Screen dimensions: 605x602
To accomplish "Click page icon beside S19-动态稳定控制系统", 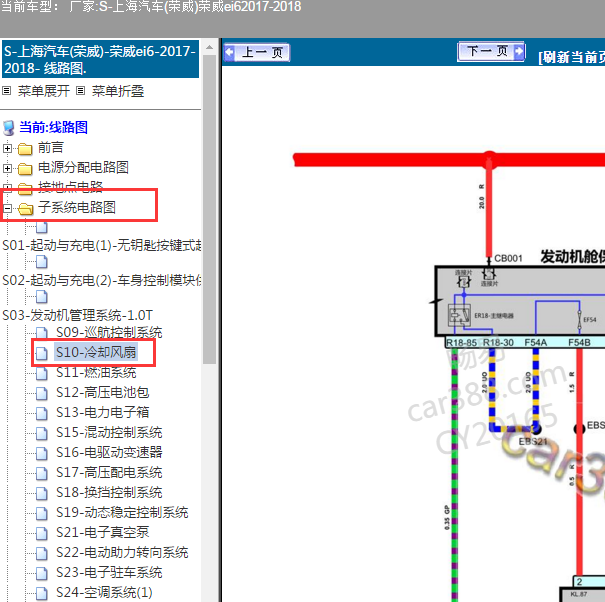I will (42, 513).
